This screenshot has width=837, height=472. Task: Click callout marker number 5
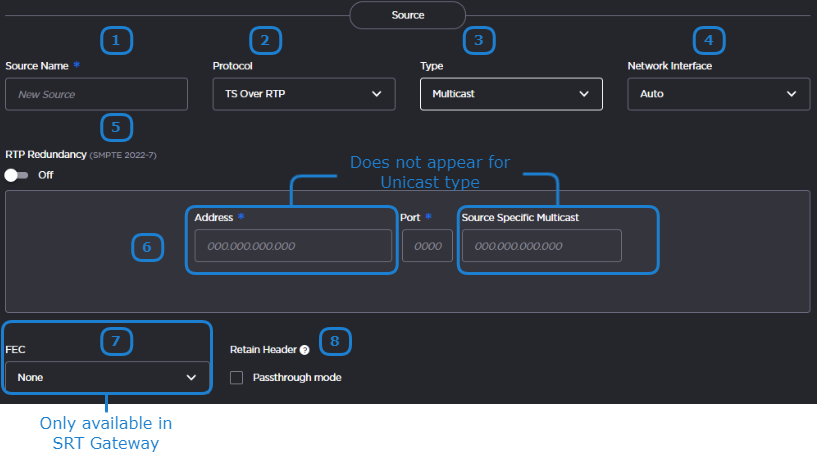coord(116,127)
